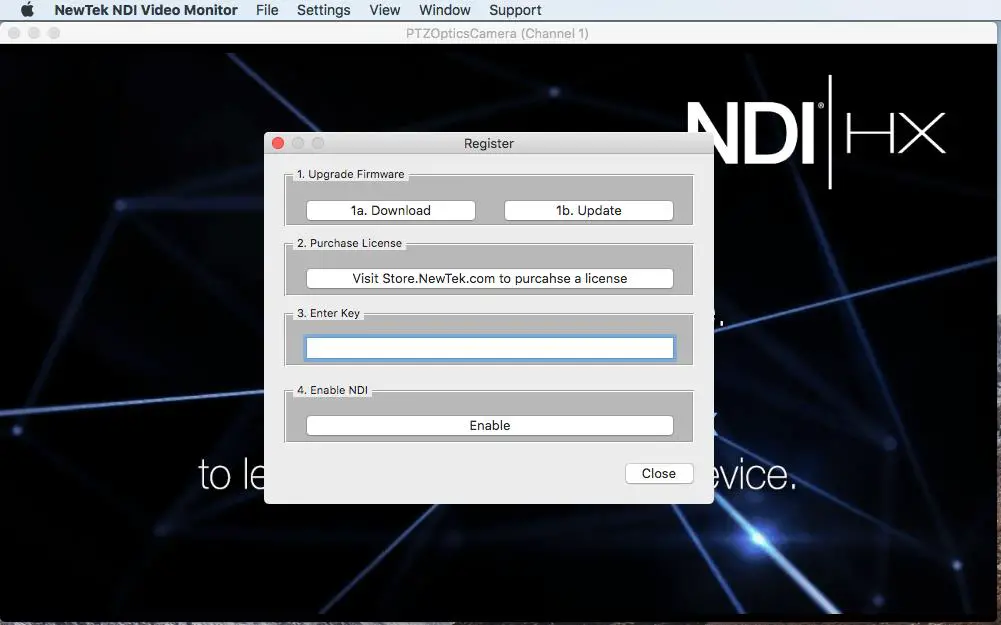Viewport: 1001px width, 625px height.
Task: Click the Close button in Register dialog
Action: [659, 474]
